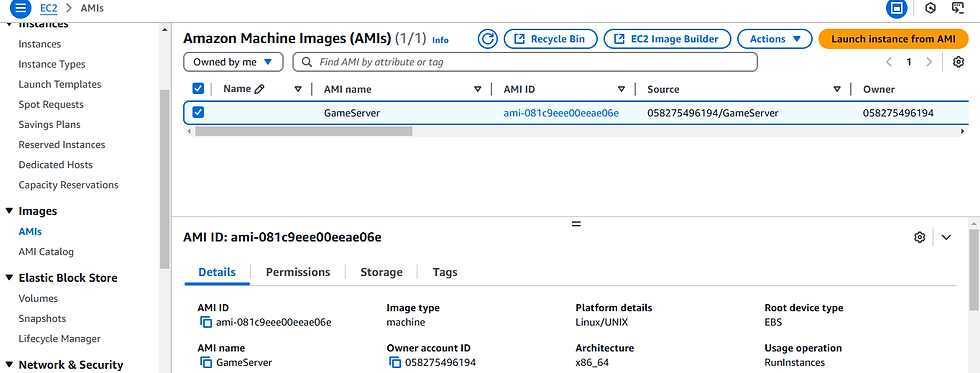Image resolution: width=980 pixels, height=373 pixels.
Task: Open Volumes in the sidebar
Action: pyautogui.click(x=38, y=299)
